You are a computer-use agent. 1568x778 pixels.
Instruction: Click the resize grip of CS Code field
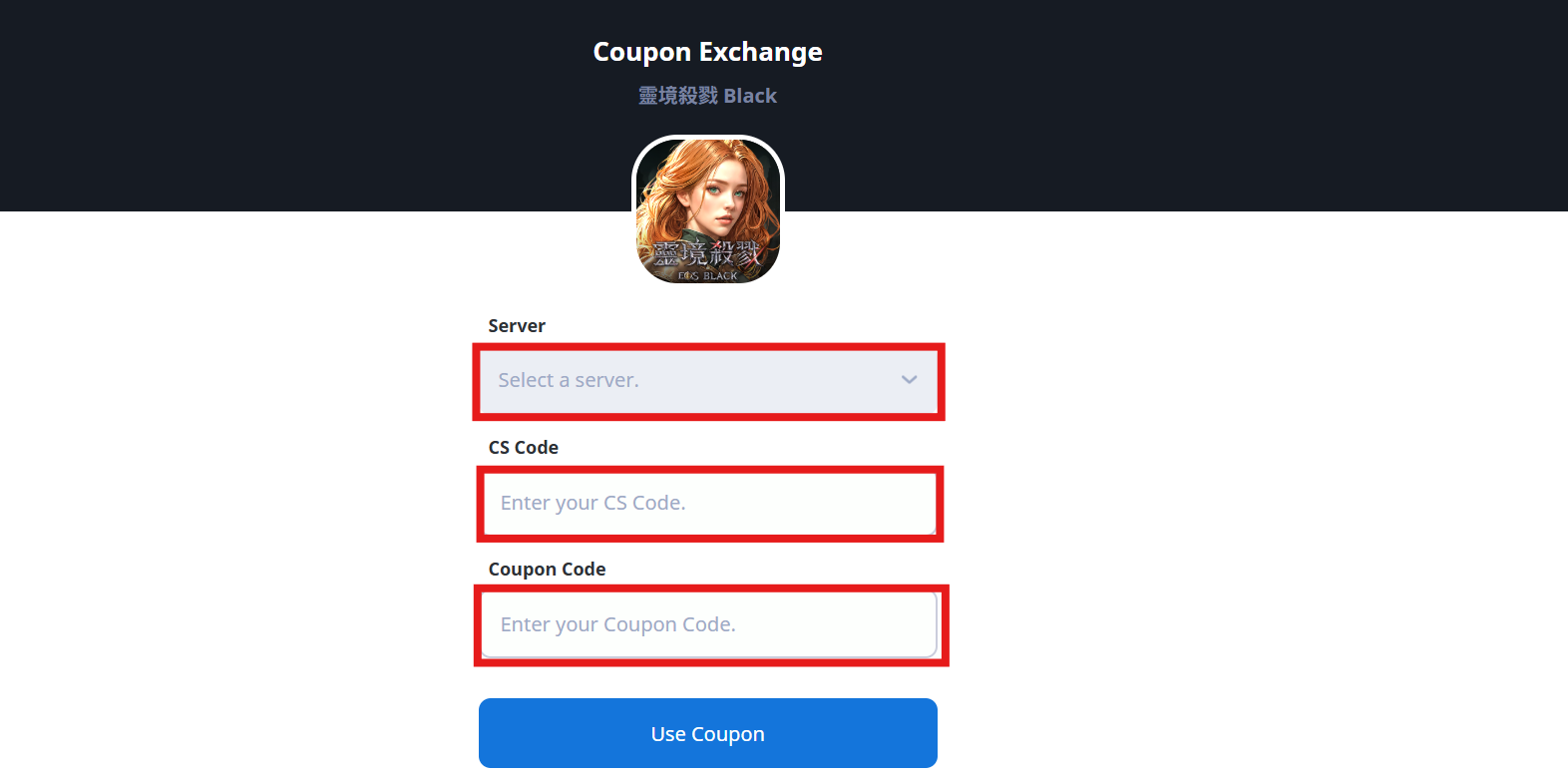click(933, 531)
